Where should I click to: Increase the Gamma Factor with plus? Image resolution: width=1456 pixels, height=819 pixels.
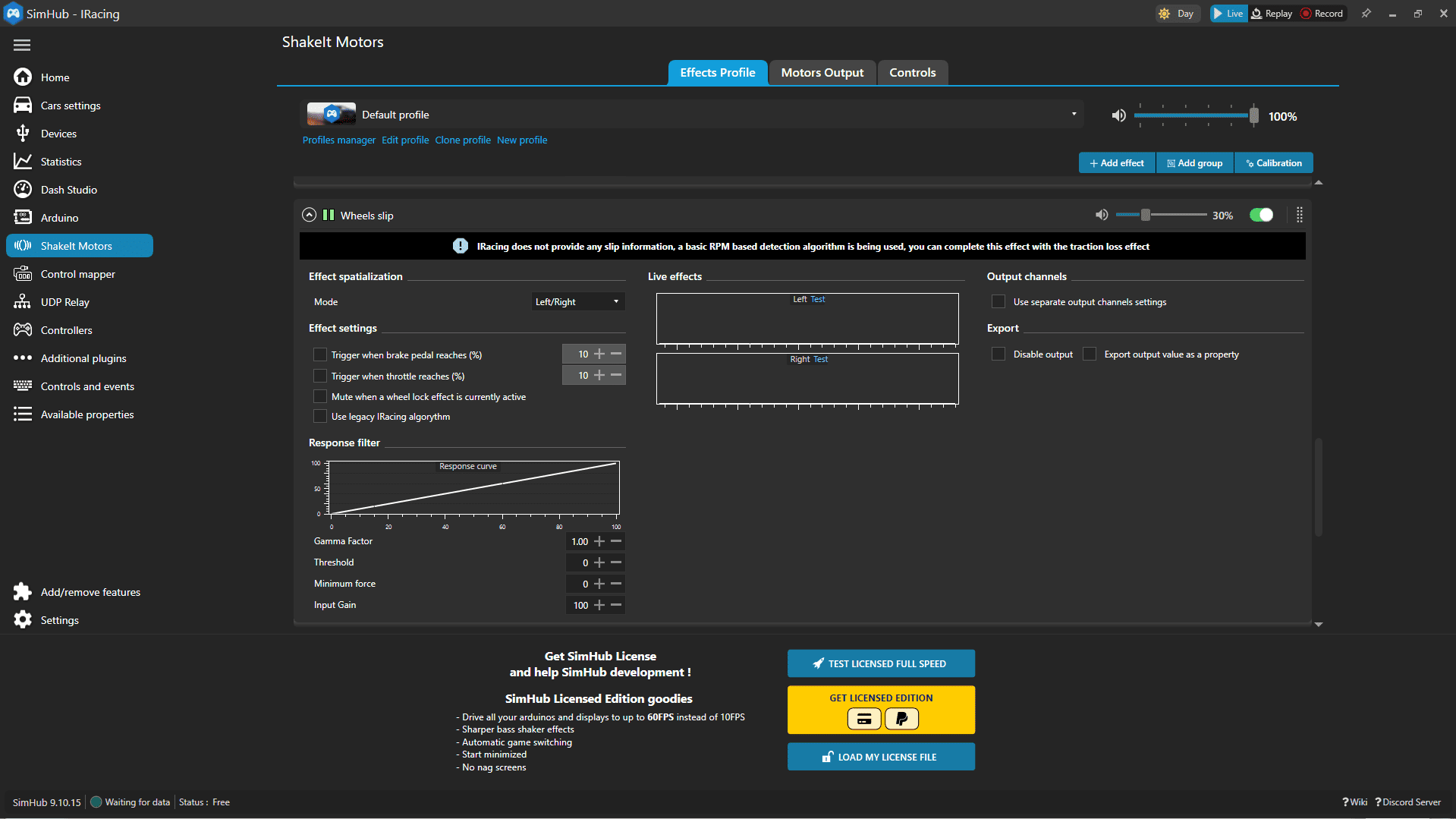[x=599, y=541]
